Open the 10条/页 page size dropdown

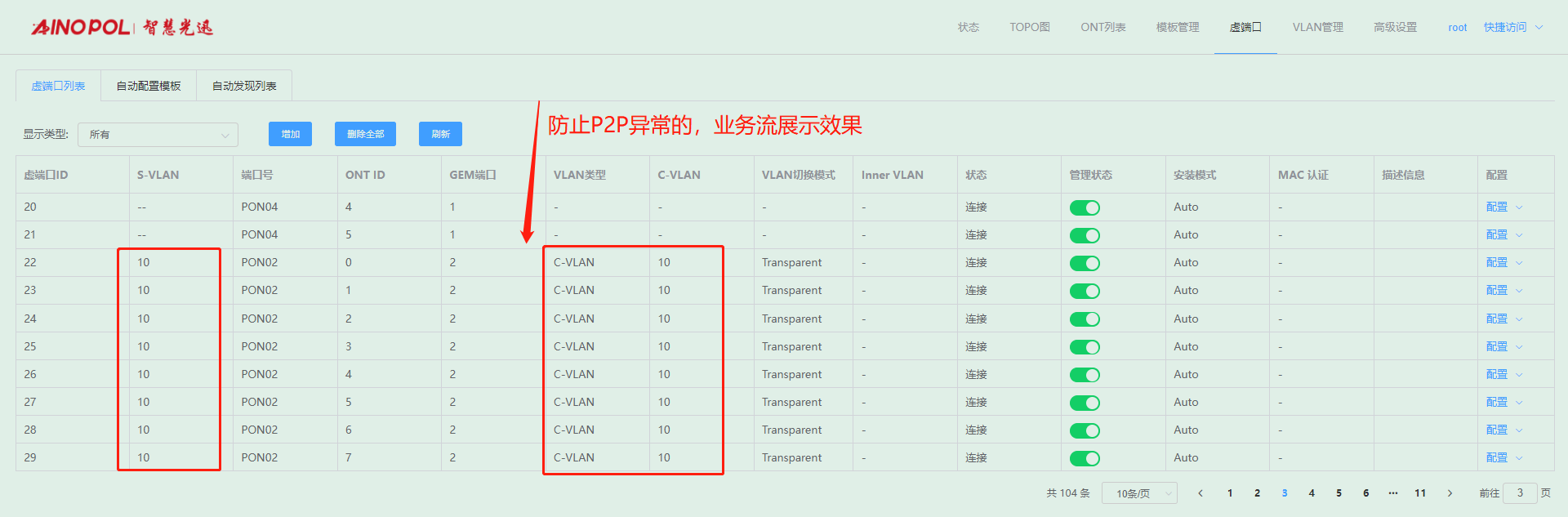(x=1139, y=493)
